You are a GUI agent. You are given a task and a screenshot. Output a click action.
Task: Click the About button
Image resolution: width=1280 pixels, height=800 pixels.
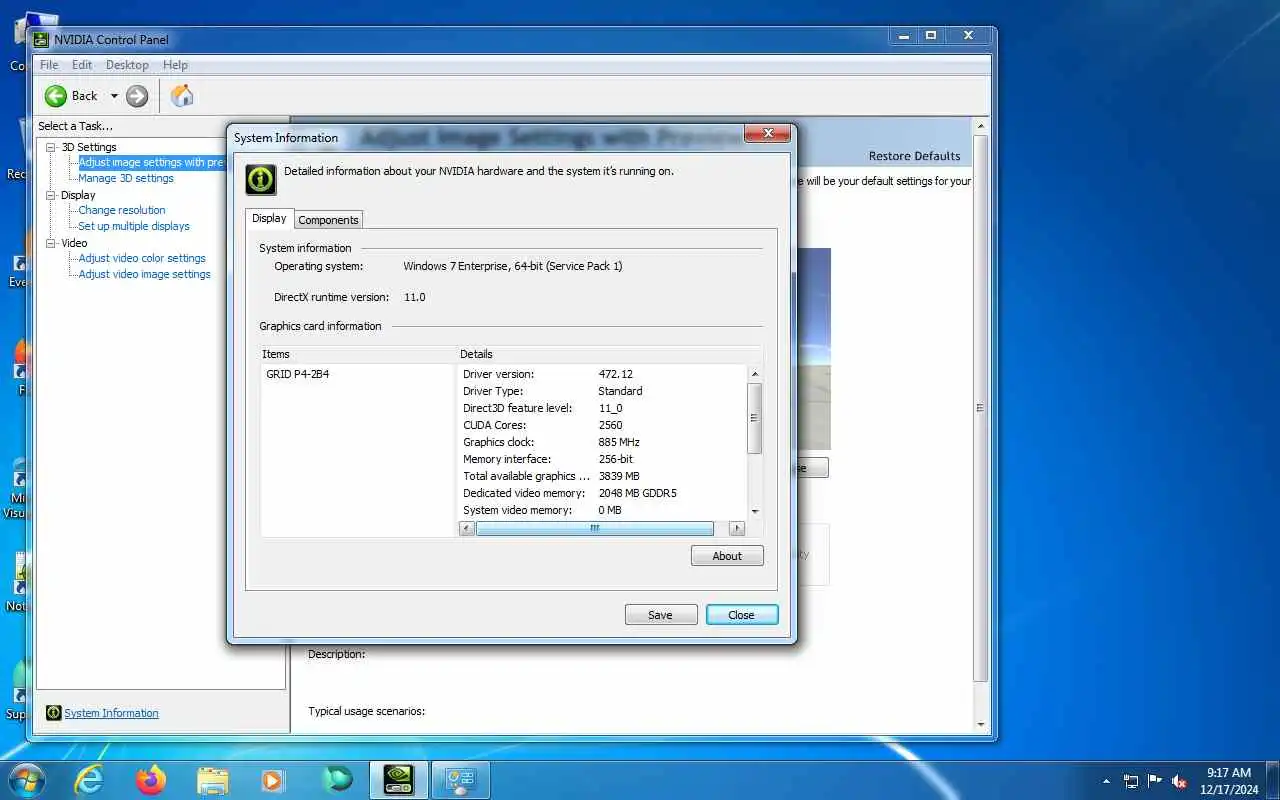click(727, 556)
